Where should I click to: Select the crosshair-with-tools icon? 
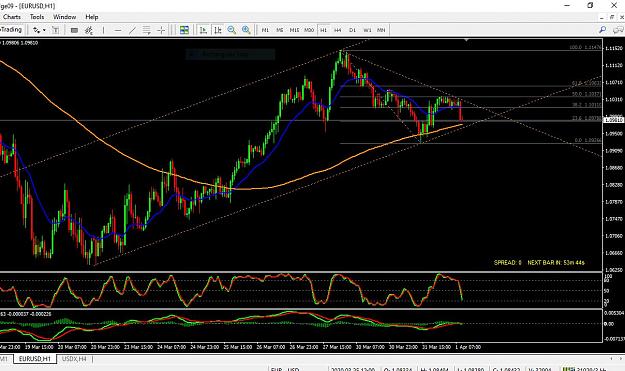pos(89,30)
